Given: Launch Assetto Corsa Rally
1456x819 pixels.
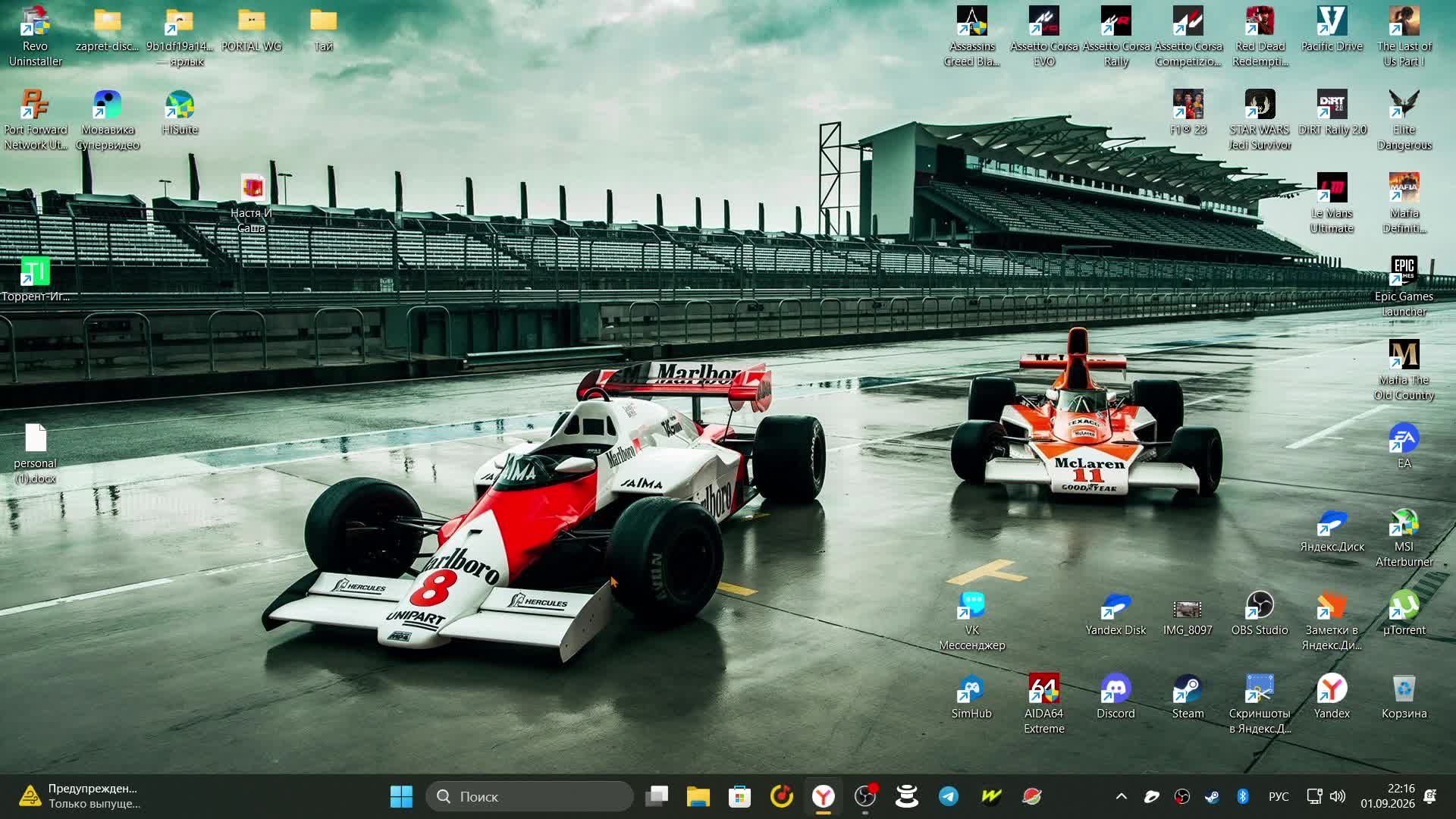Looking at the screenshot, I should [1116, 36].
